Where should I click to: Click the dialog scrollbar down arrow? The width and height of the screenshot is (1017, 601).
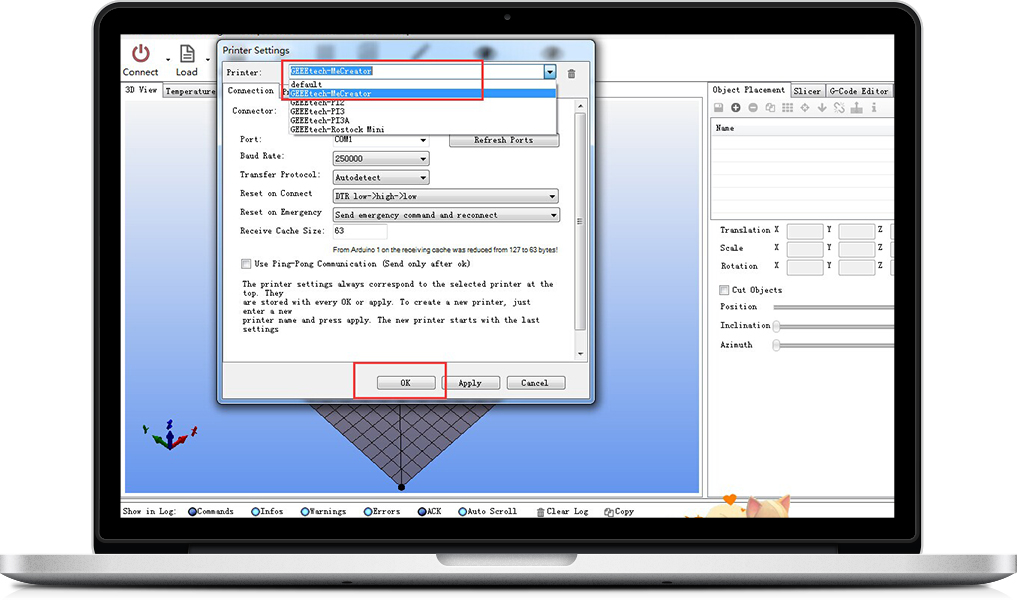(x=580, y=354)
